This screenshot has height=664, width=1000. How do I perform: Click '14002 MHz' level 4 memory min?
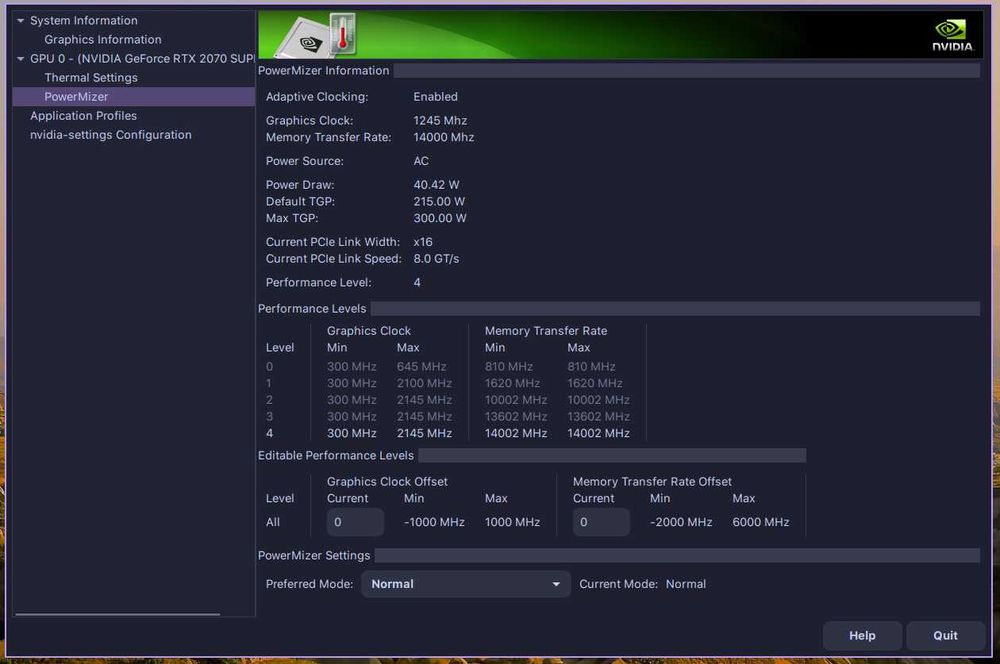(x=516, y=433)
